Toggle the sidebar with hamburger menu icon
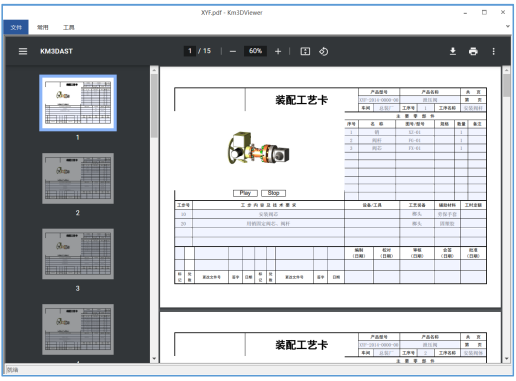This screenshot has width=516, height=381. pos(23,51)
